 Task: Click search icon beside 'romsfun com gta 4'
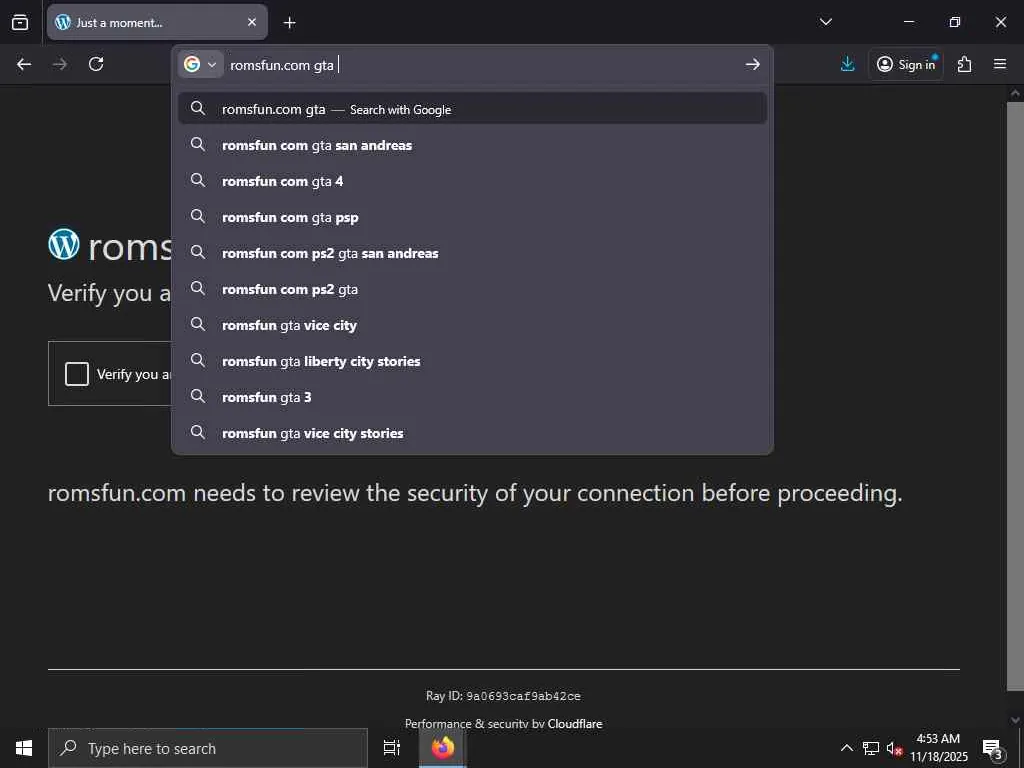[198, 180]
